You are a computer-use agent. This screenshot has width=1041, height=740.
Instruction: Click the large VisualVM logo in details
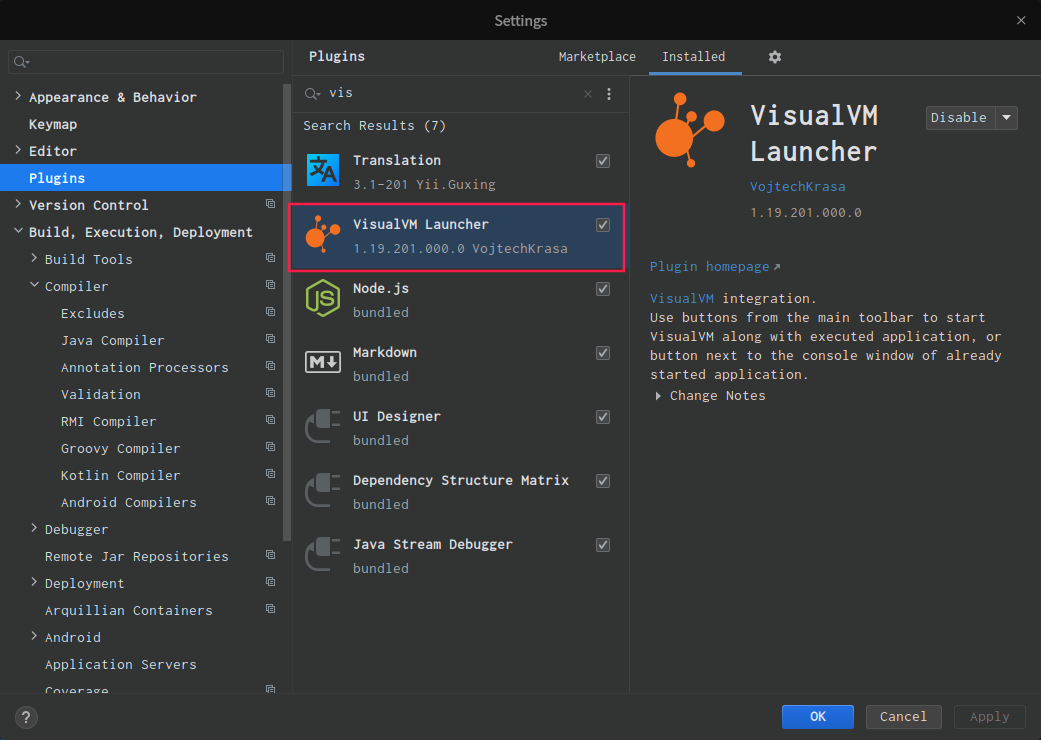690,130
